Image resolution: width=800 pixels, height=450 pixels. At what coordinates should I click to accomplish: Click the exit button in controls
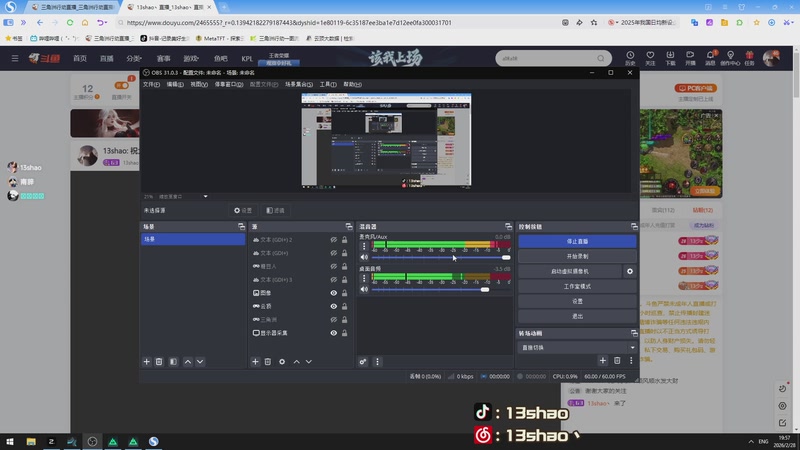[x=577, y=316]
